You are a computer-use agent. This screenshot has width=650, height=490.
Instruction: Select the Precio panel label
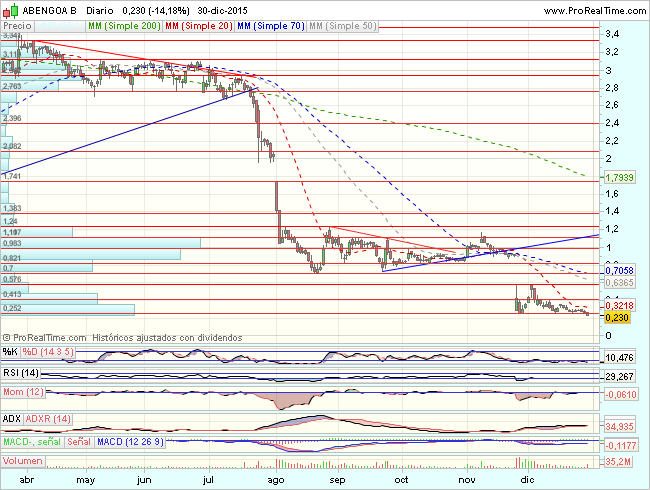(x=17, y=26)
